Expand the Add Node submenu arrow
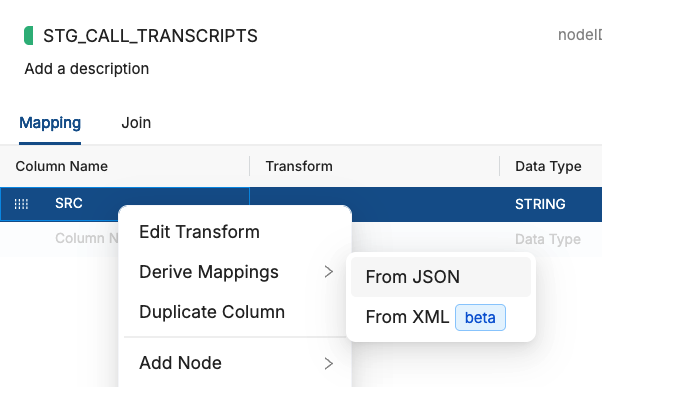This screenshot has width=679, height=402. 328,363
